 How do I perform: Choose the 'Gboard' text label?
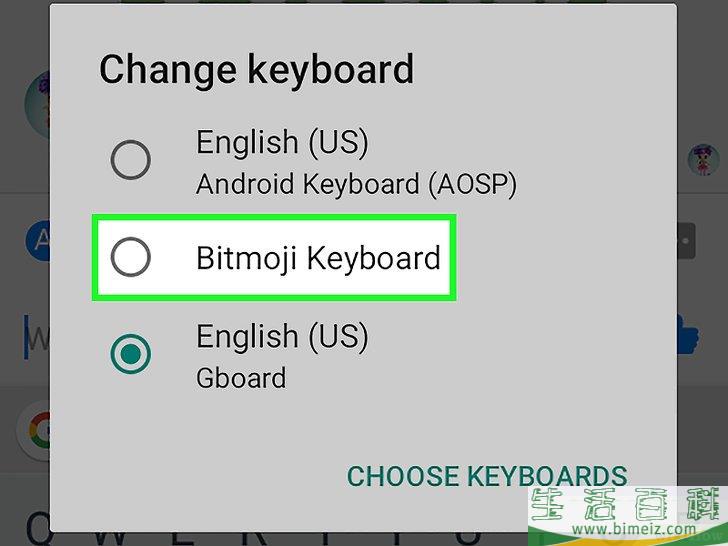tap(241, 378)
